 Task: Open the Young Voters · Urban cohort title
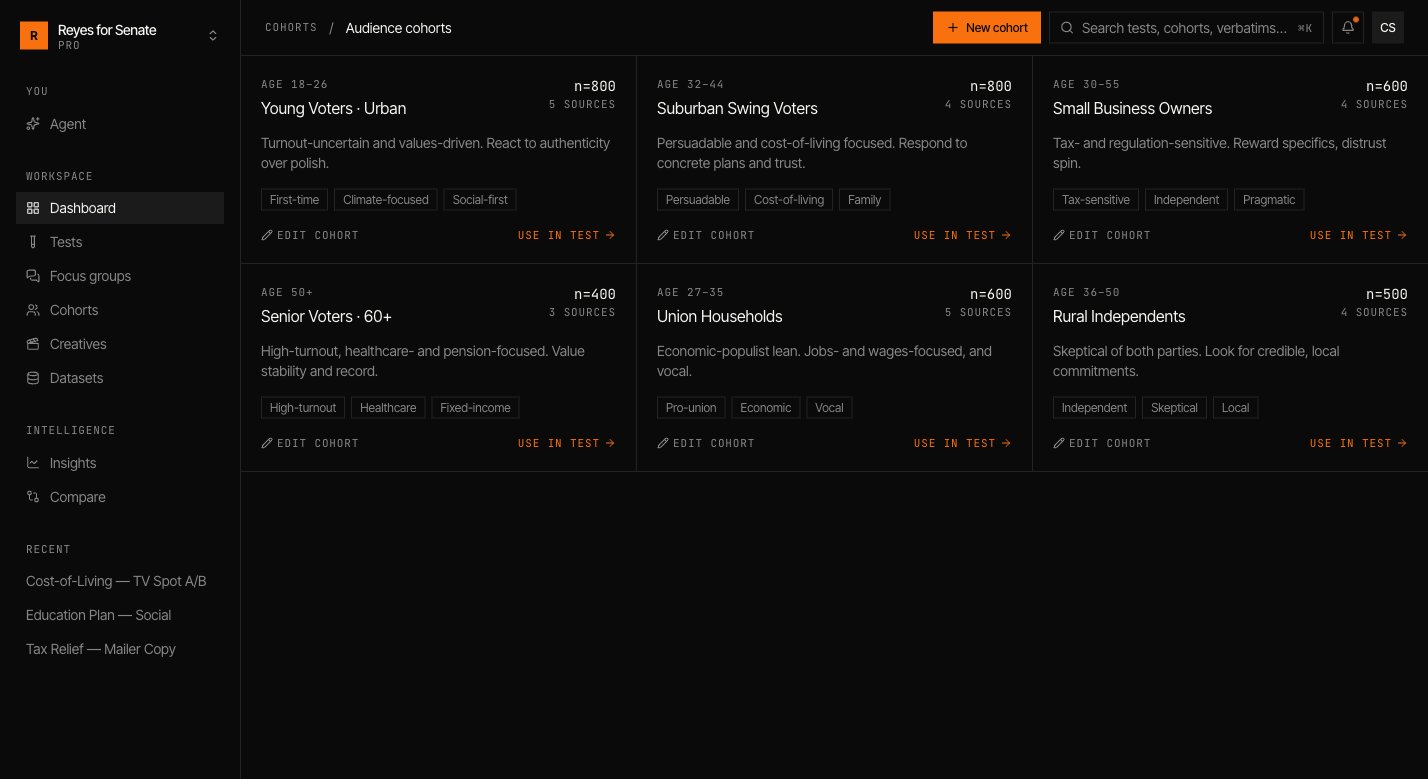[x=334, y=108]
